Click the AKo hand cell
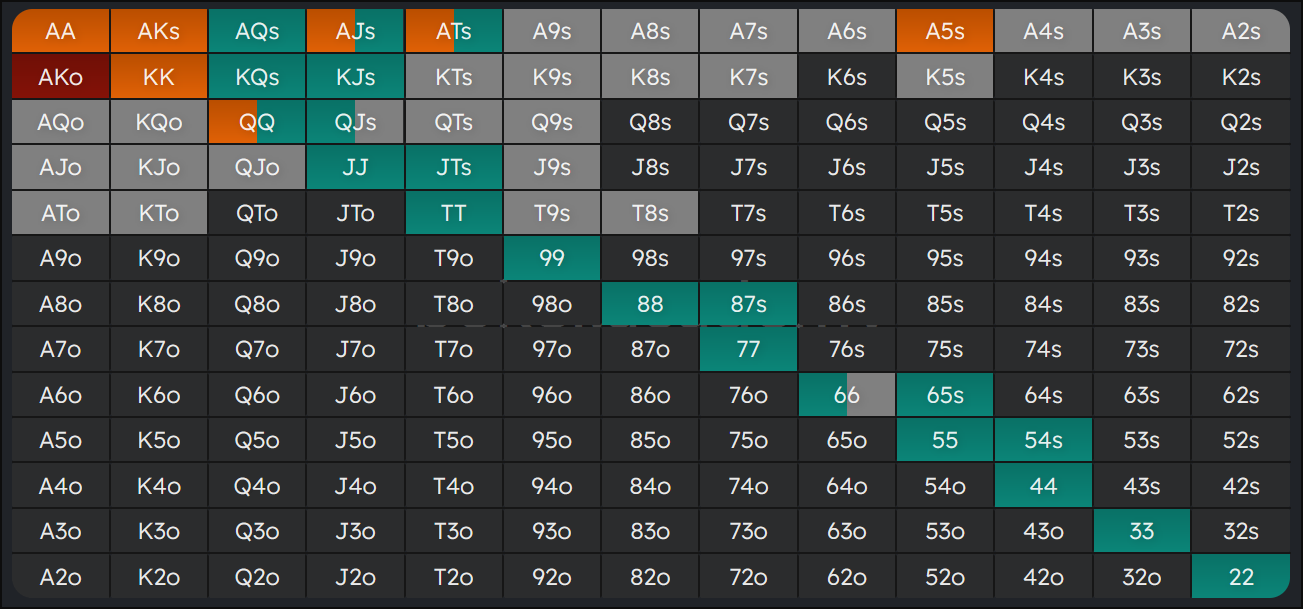This screenshot has width=1303, height=609. [x=60, y=77]
